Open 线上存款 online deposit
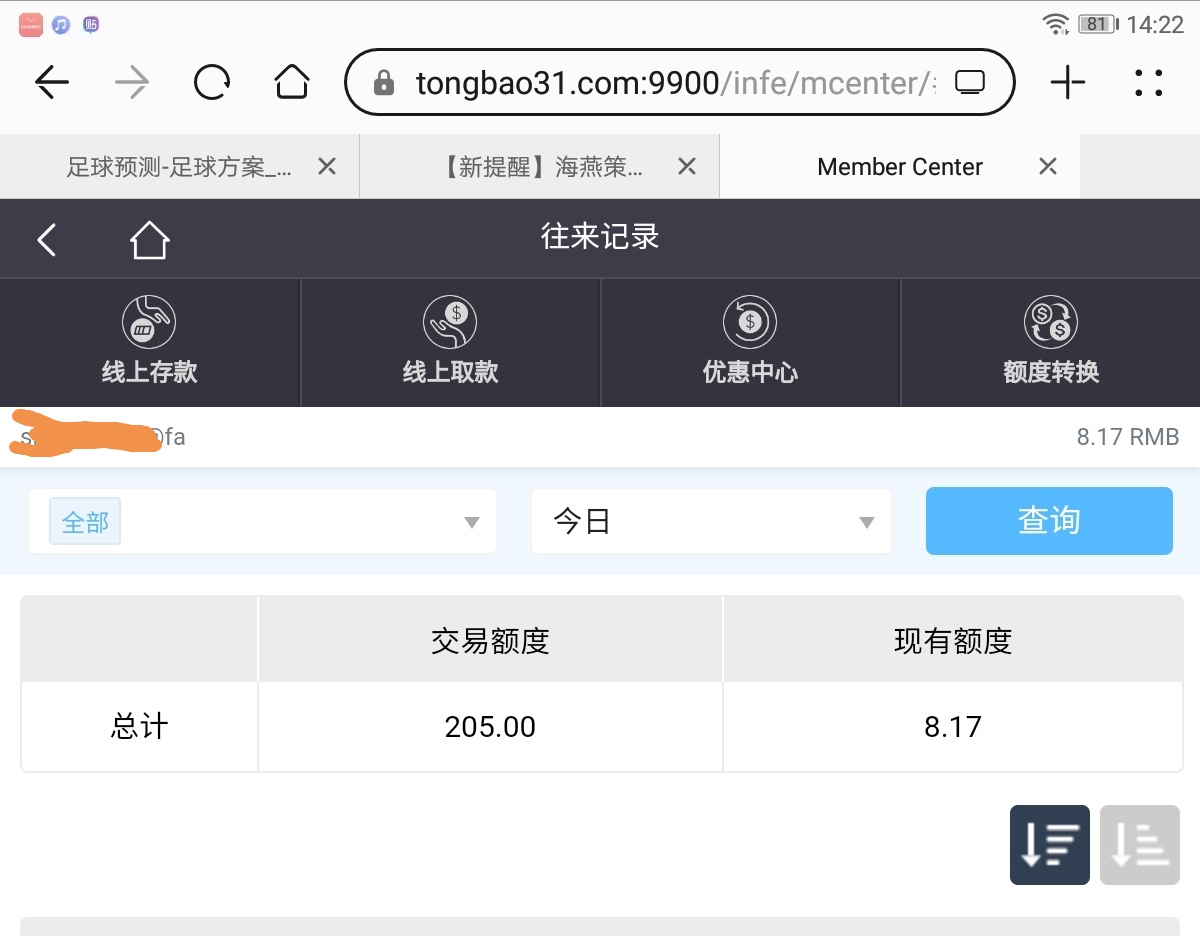The width and height of the screenshot is (1200, 936). pyautogui.click(x=150, y=342)
